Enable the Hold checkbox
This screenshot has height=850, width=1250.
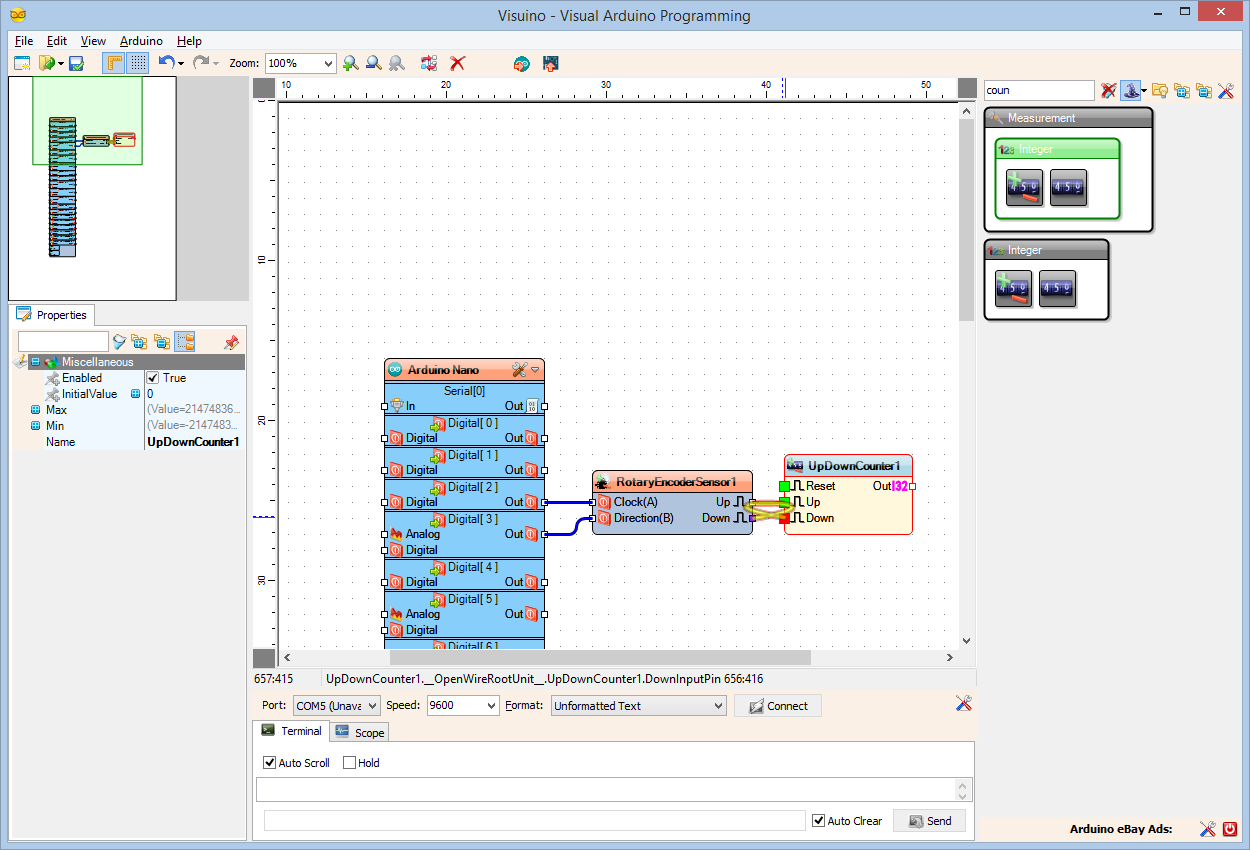pyautogui.click(x=349, y=763)
